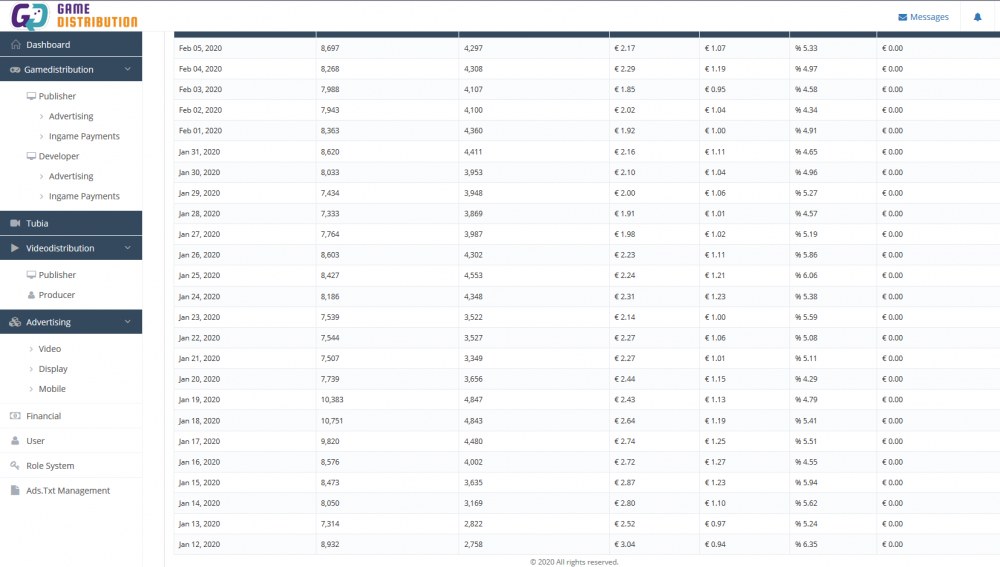Click the Role System key icon
The image size is (1000, 567).
15,466
